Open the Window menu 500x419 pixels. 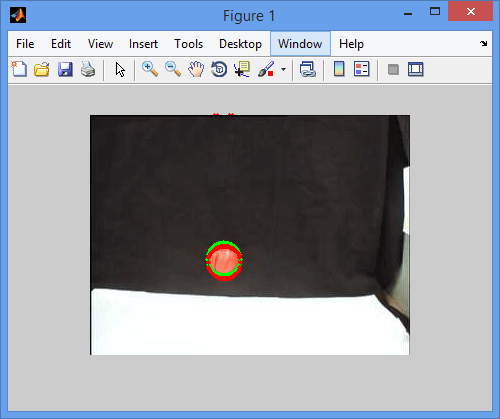300,44
